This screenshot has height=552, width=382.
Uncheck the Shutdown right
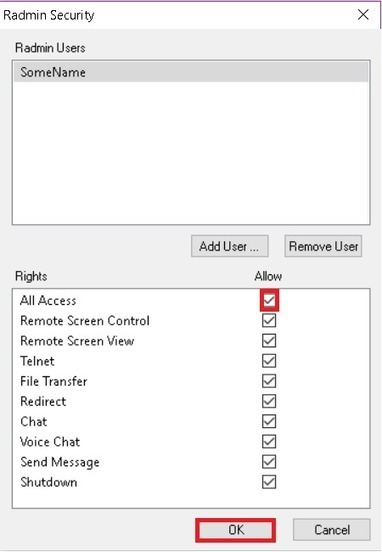pyautogui.click(x=269, y=482)
